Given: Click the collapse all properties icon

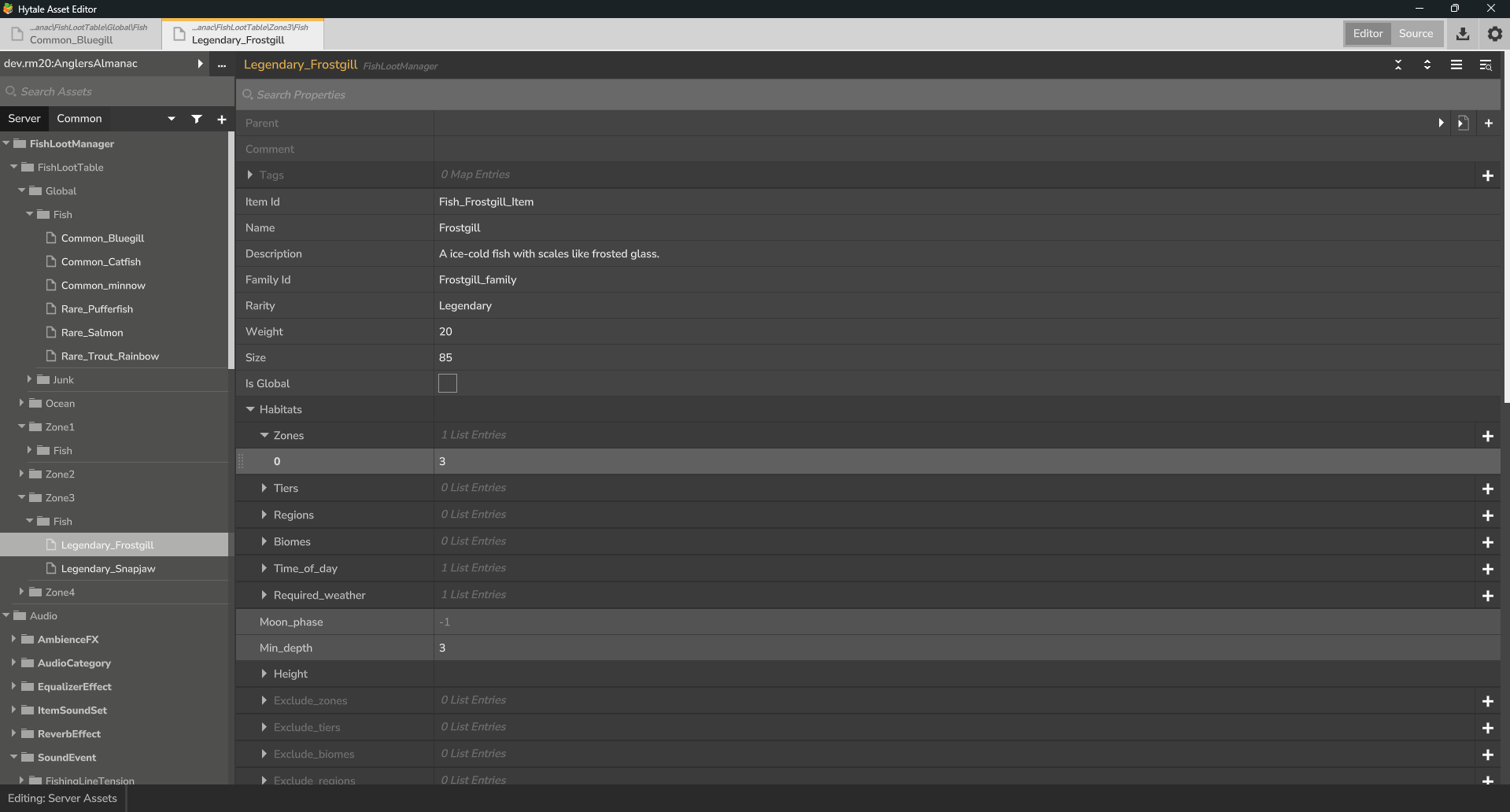Looking at the screenshot, I should tap(1398, 65).
